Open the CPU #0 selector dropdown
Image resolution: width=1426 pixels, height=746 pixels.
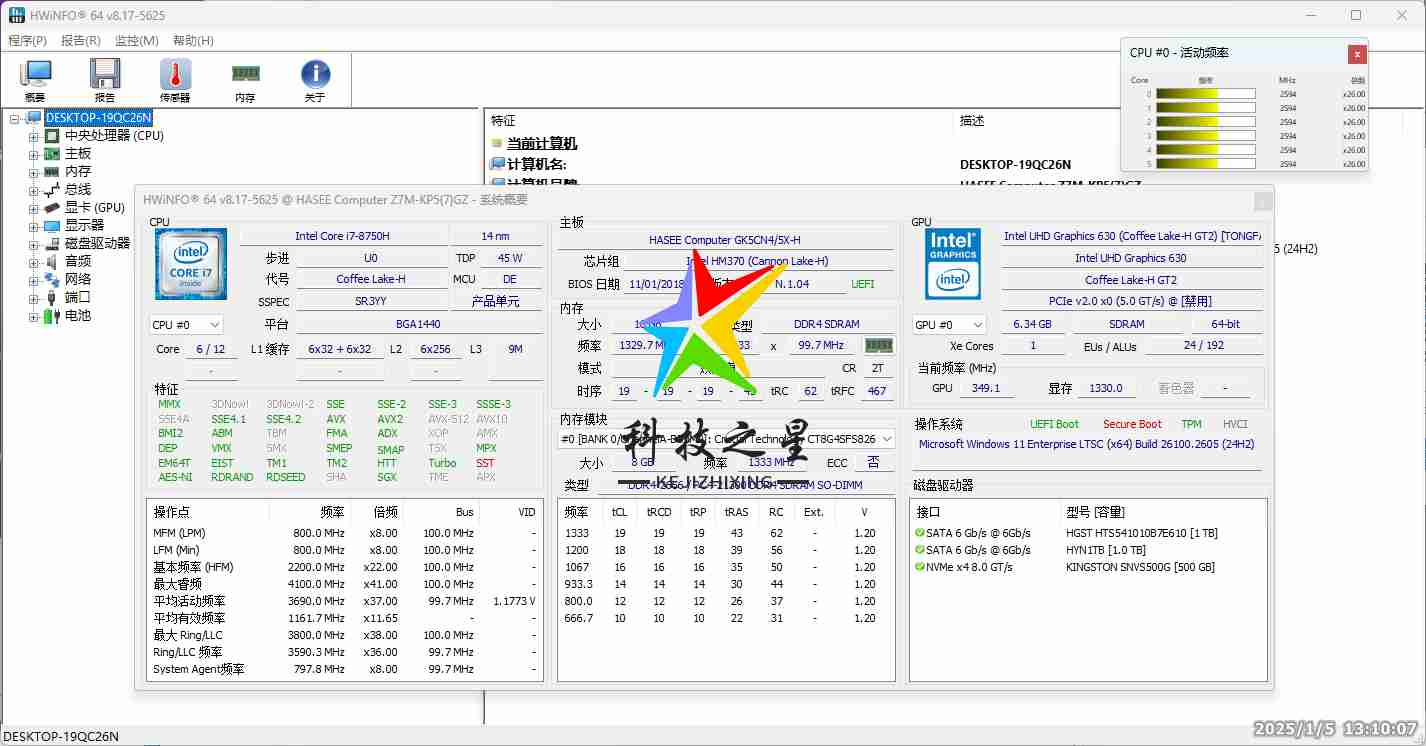(x=186, y=325)
